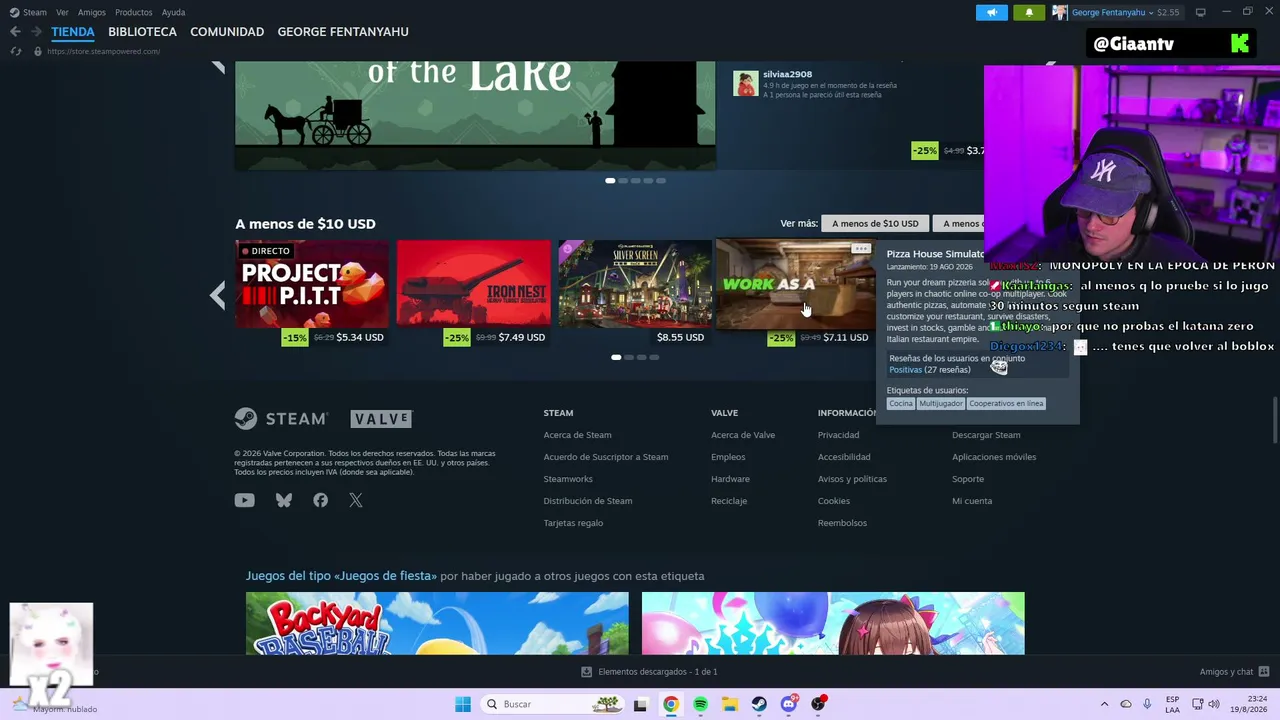
Task: Select the 'Cooperativos en línea' tag
Action: pos(1006,403)
